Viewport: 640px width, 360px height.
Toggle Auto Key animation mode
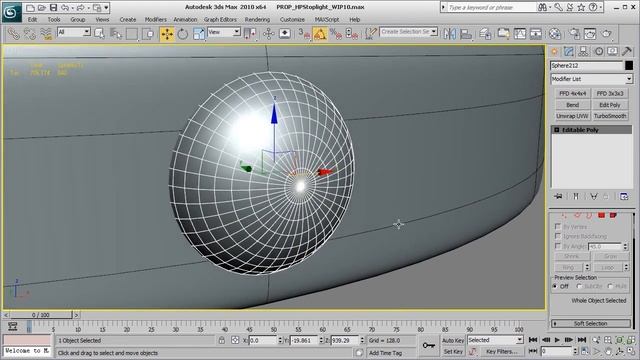tap(453, 340)
